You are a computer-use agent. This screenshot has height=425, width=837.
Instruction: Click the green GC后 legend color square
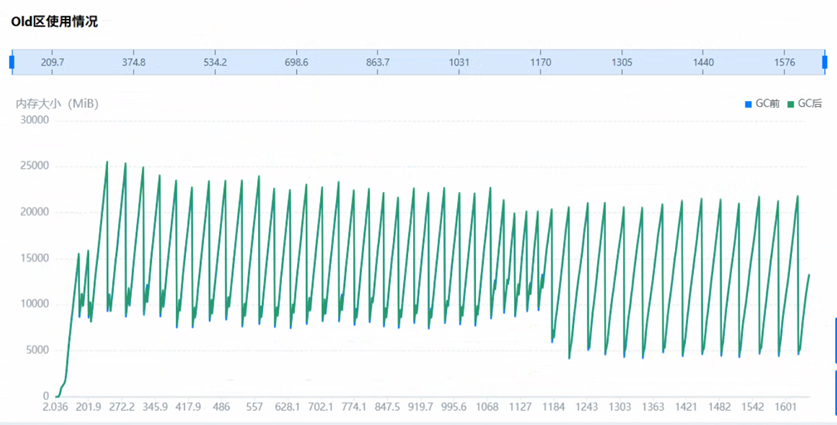790,104
